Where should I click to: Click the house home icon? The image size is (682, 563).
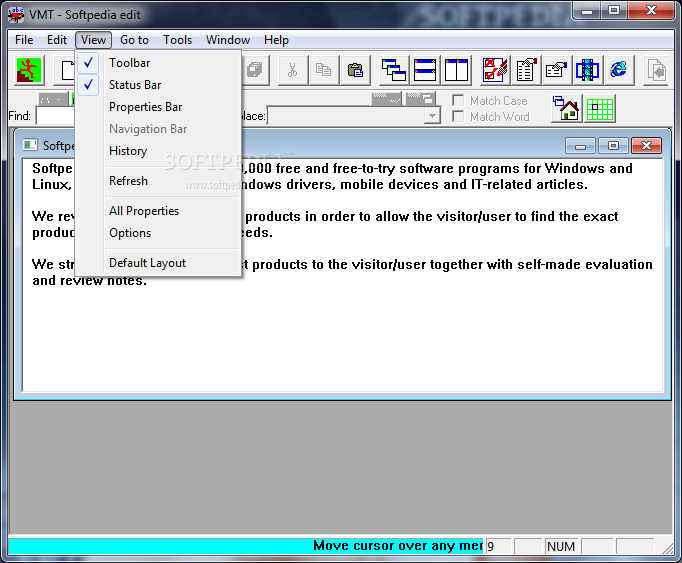566,108
